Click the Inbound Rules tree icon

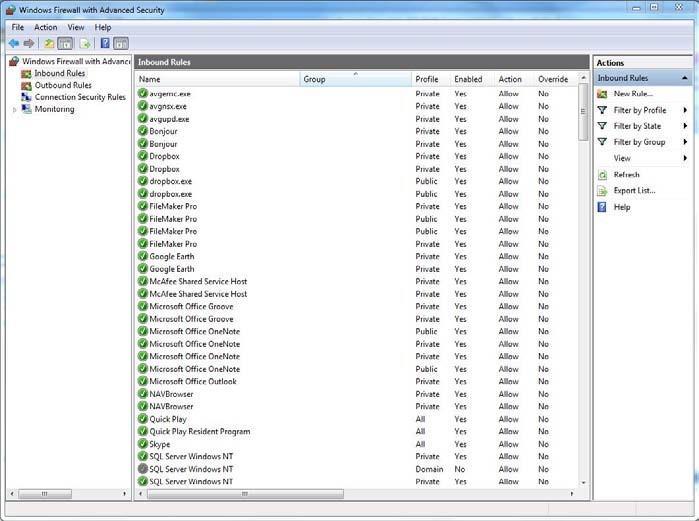click(x=26, y=74)
